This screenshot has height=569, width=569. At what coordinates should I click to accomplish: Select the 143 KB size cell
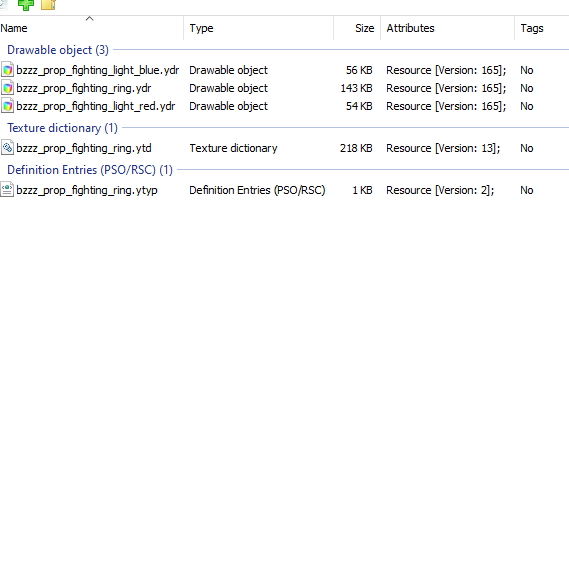click(356, 88)
